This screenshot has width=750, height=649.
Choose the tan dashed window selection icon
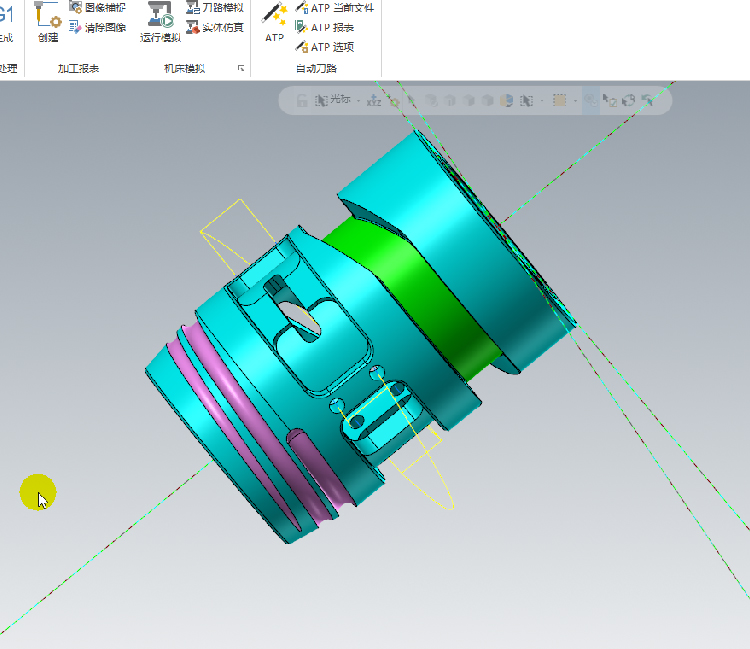[559, 100]
